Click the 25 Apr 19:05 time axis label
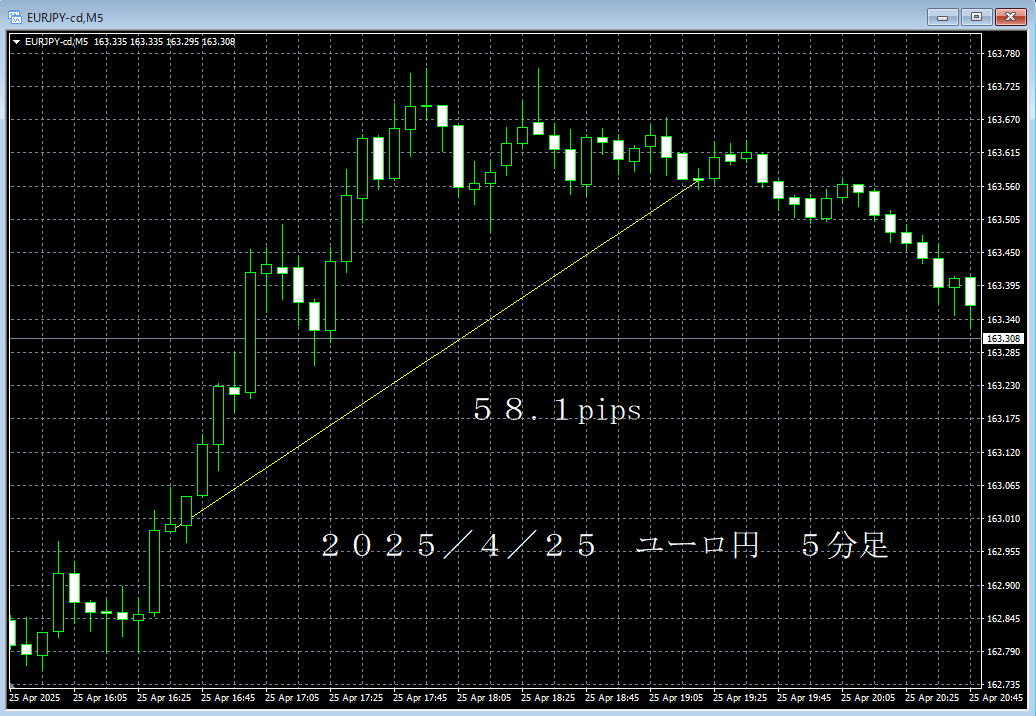This screenshot has height=716, width=1036. coord(677,698)
